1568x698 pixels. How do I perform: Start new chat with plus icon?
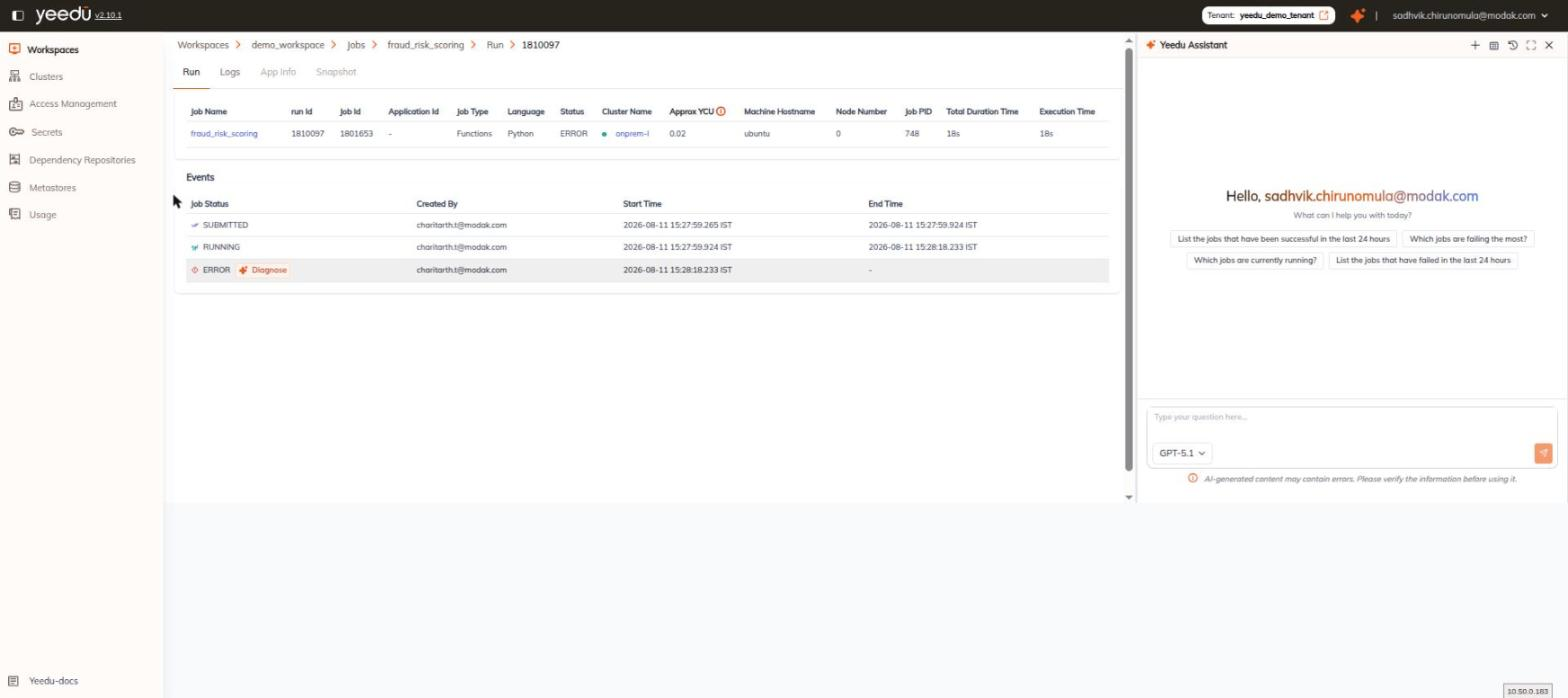tap(1475, 45)
